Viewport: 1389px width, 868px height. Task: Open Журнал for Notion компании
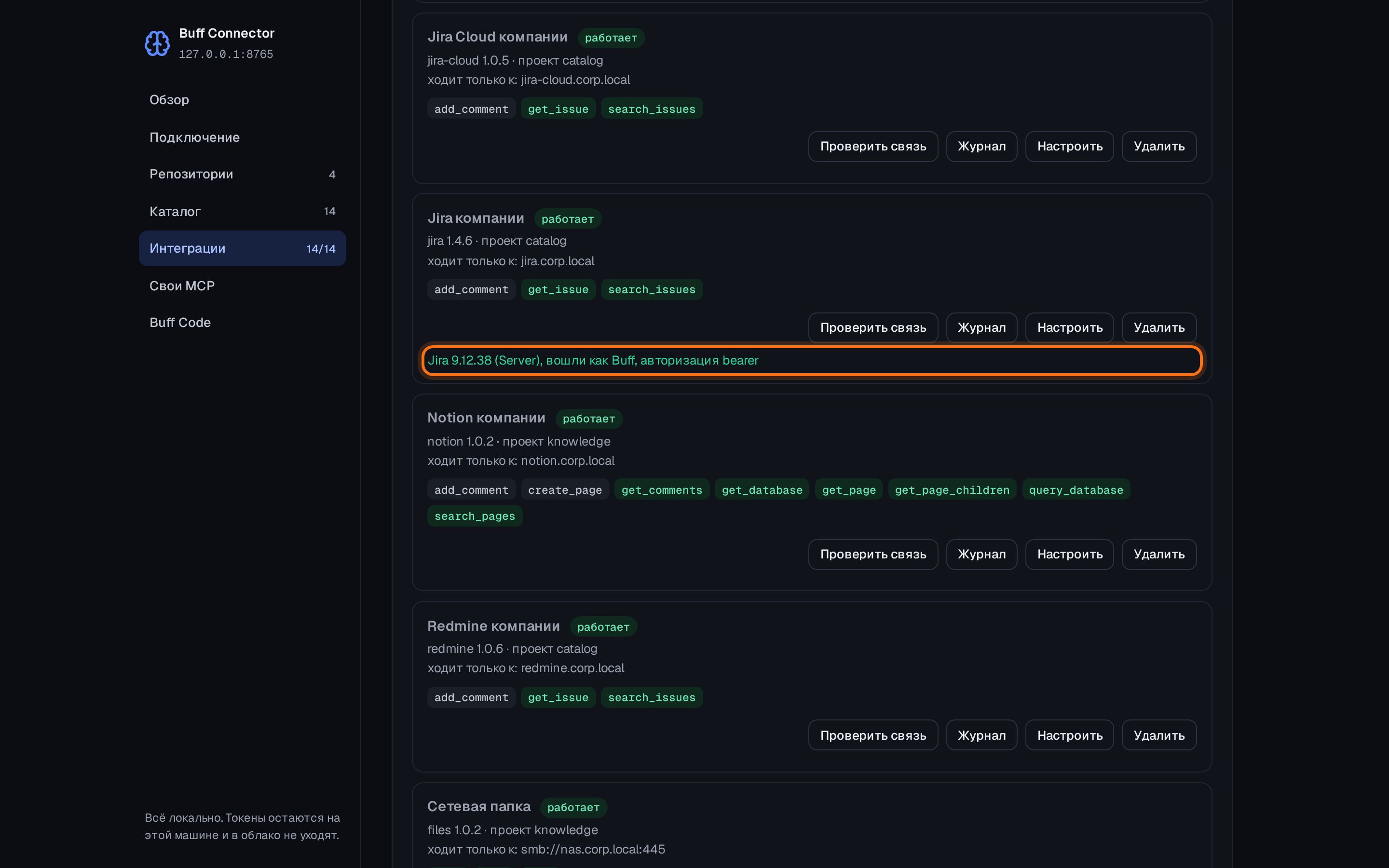click(981, 555)
